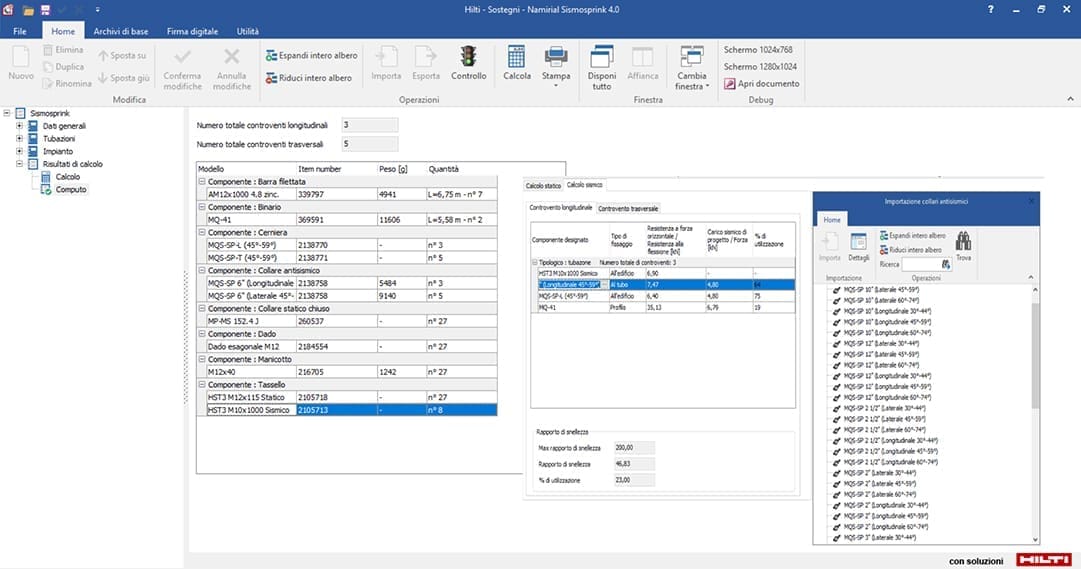
Task: Click Conferma modifiche checkmark
Action: [183, 57]
